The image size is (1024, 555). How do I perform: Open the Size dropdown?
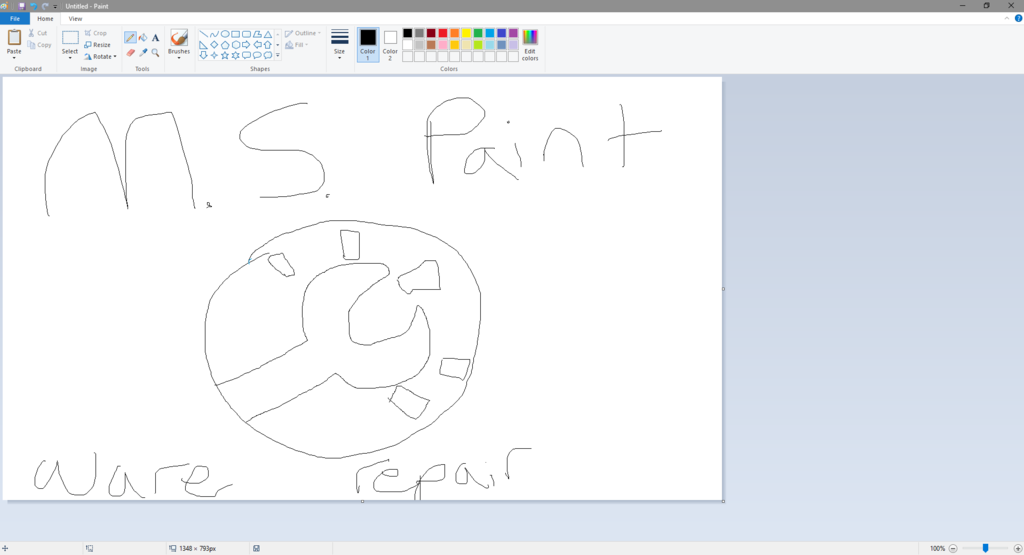pyautogui.click(x=340, y=45)
